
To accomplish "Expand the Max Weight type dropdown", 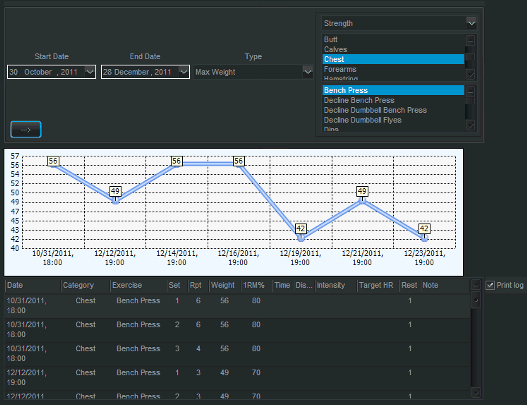I will click(308, 72).
